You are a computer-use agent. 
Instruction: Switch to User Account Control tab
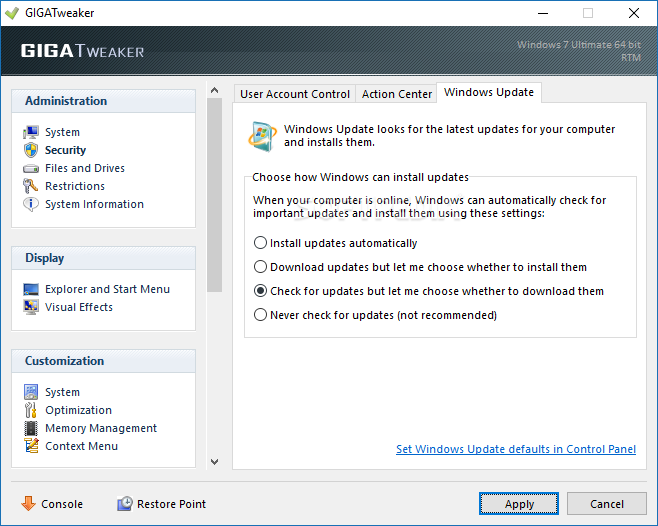click(x=295, y=94)
